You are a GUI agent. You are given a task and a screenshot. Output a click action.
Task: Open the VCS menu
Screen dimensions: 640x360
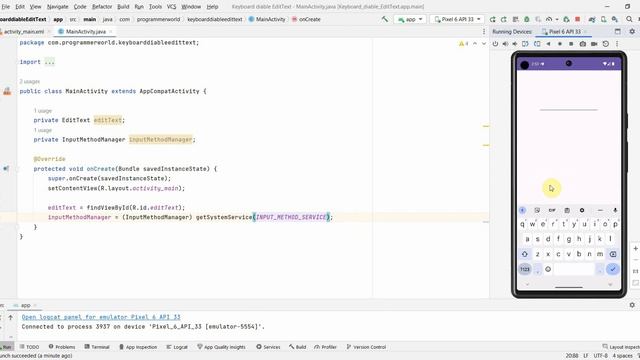[171, 7]
